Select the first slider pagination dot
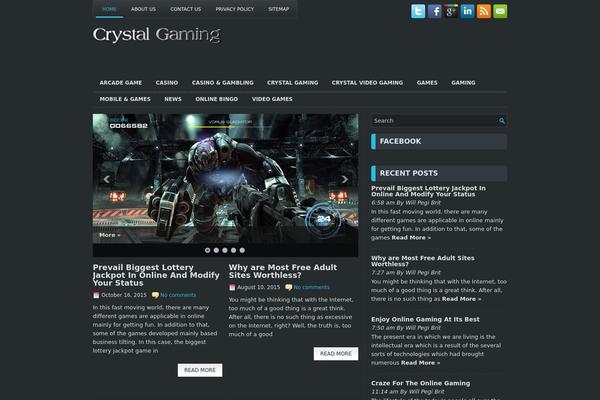The width and height of the screenshot is (600, 400). 207,250
